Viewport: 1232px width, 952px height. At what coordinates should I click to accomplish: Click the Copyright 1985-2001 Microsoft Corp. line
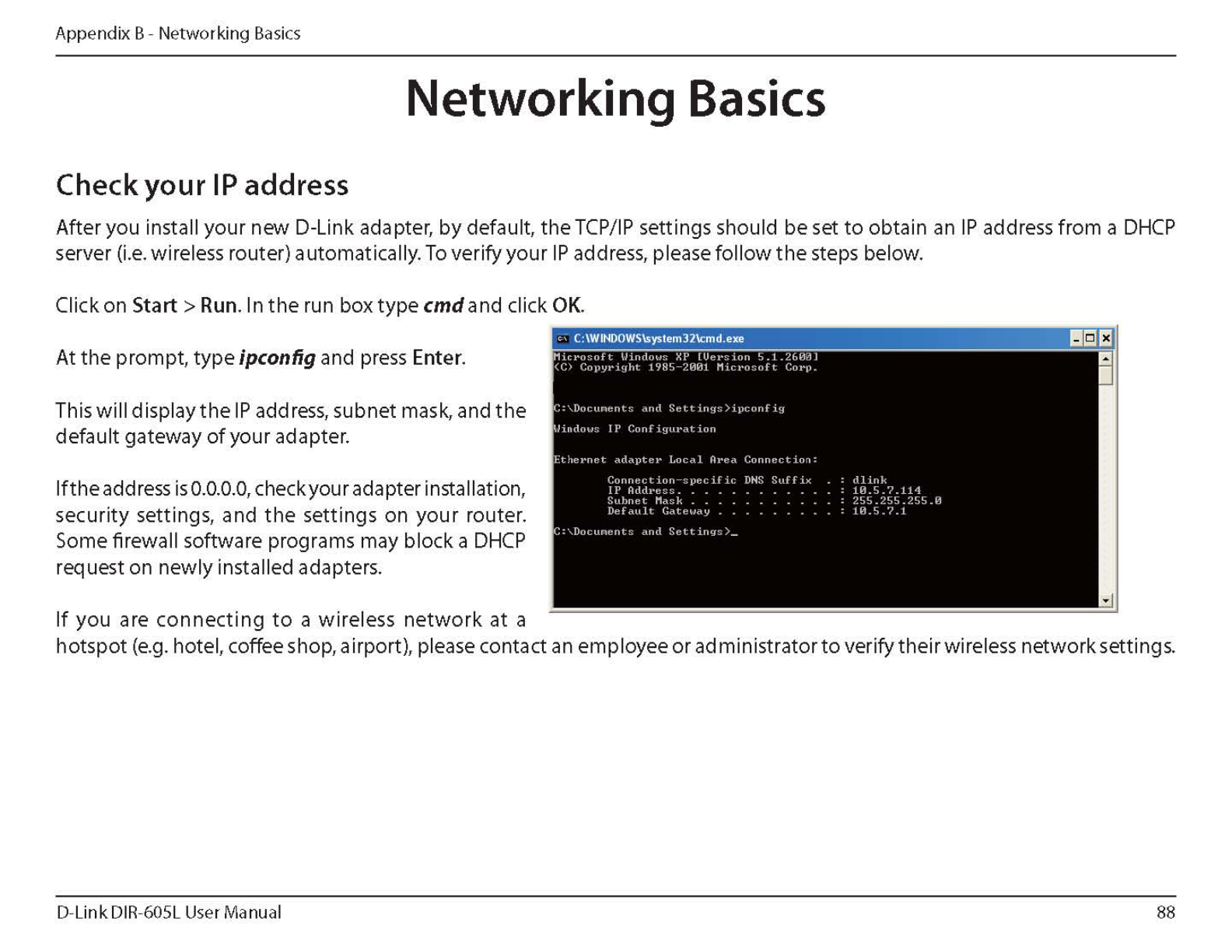point(686,367)
